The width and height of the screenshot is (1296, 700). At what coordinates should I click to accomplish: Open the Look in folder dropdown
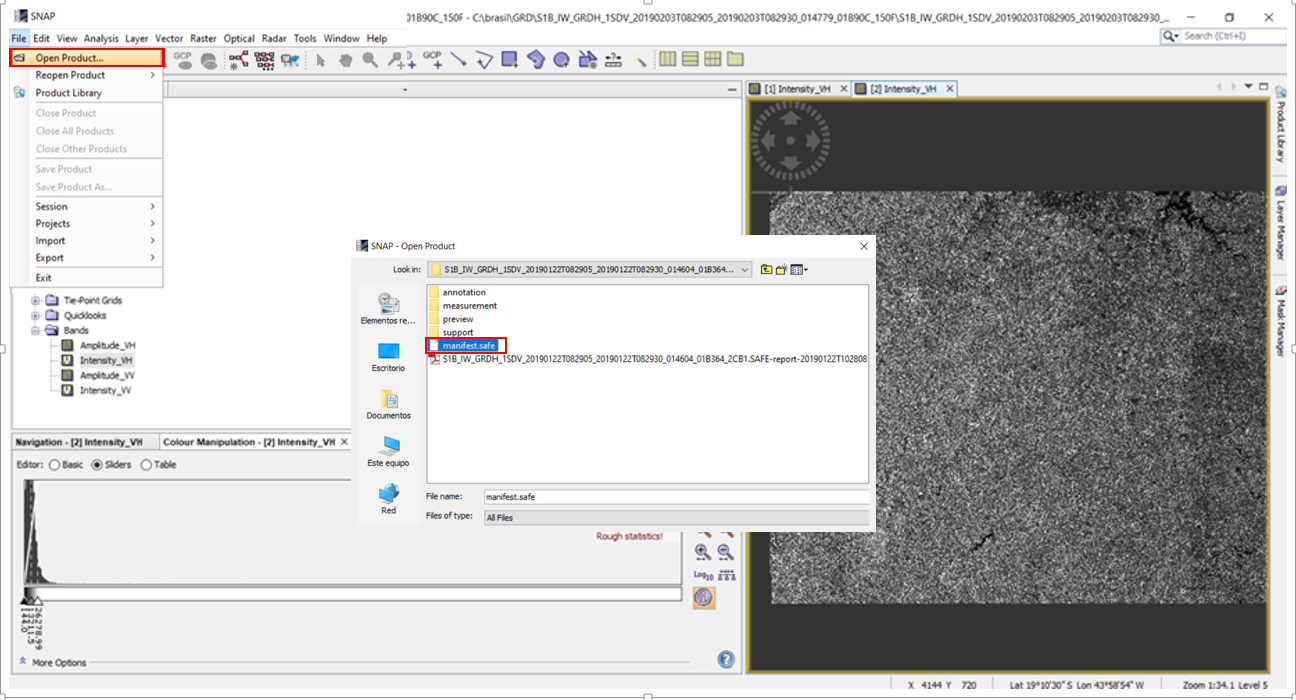coord(745,269)
